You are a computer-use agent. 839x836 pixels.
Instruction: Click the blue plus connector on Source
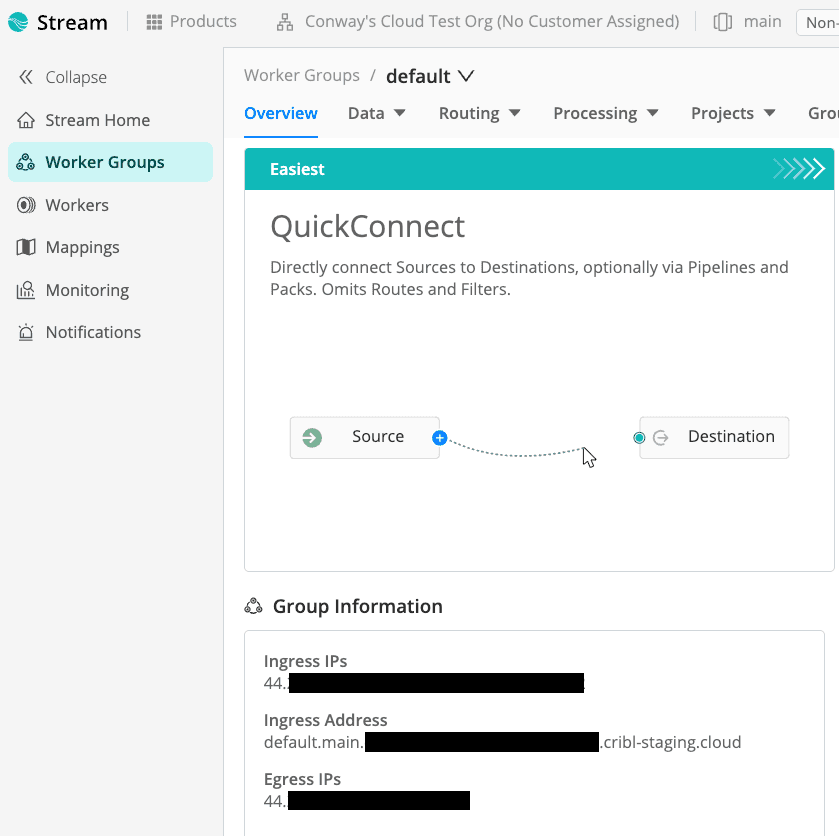click(x=439, y=438)
